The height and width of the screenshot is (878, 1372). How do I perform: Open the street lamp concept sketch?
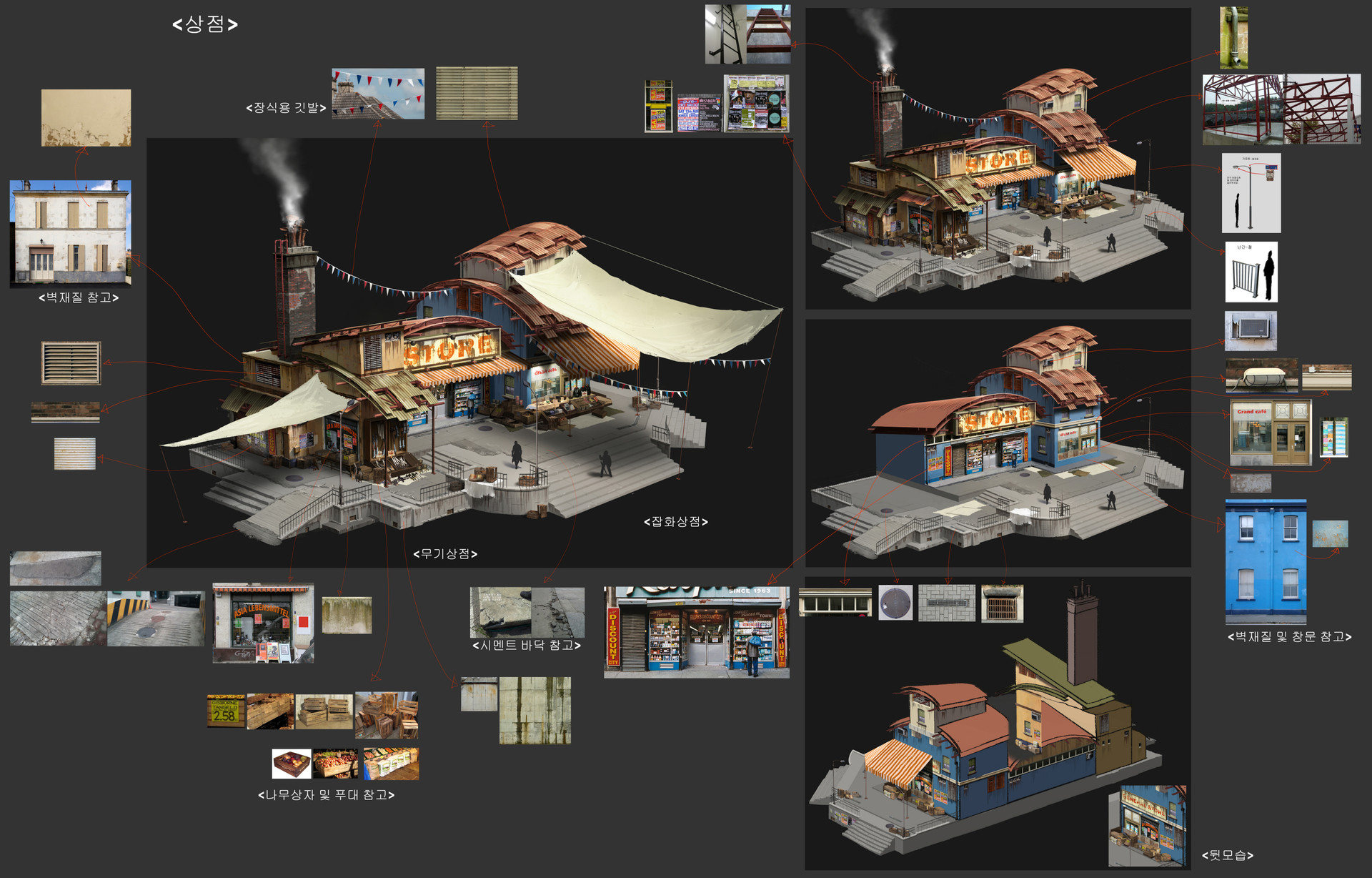pos(1250,193)
